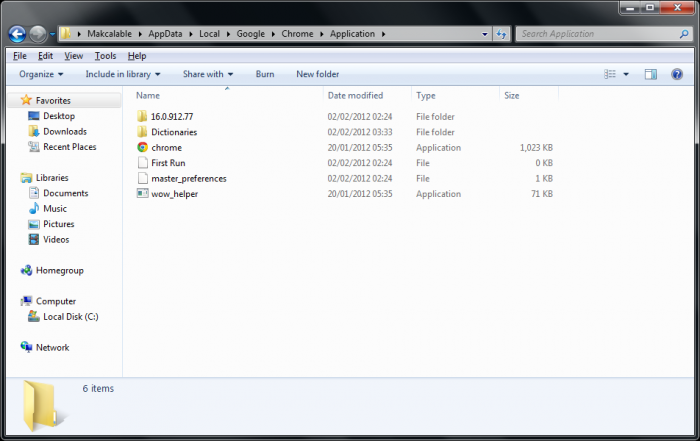Image resolution: width=700 pixels, height=441 pixels.
Task: Click Google in the address breadcrumb
Action: pos(250,34)
